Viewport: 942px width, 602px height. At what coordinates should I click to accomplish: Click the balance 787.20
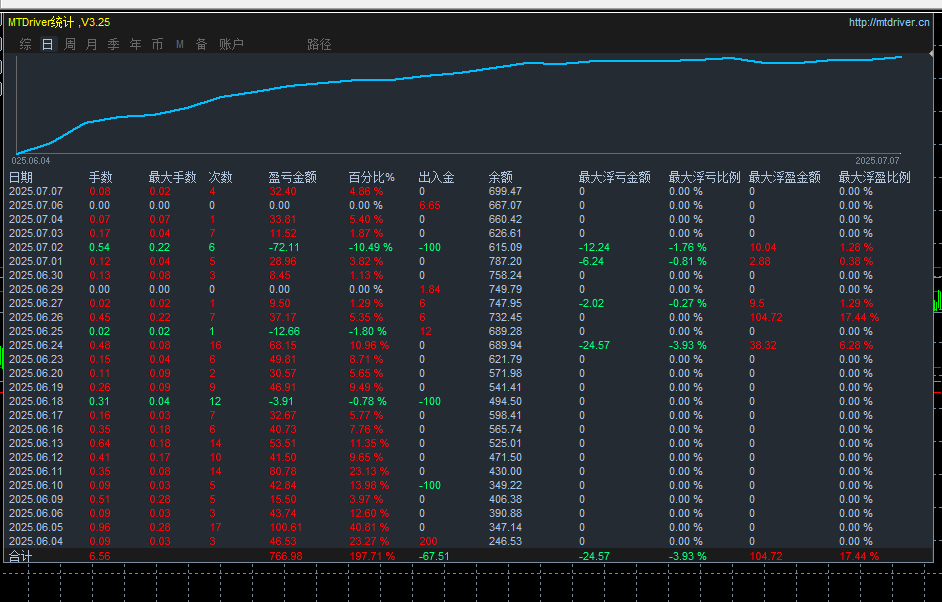click(x=505, y=261)
